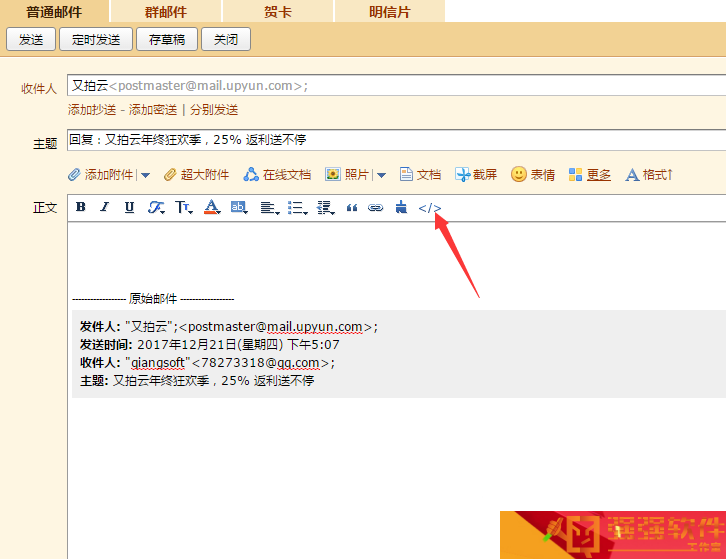Screen dimensions: 726x559
Task: Expand the dropdown arrow beside 添加附件
Action: pos(145,175)
